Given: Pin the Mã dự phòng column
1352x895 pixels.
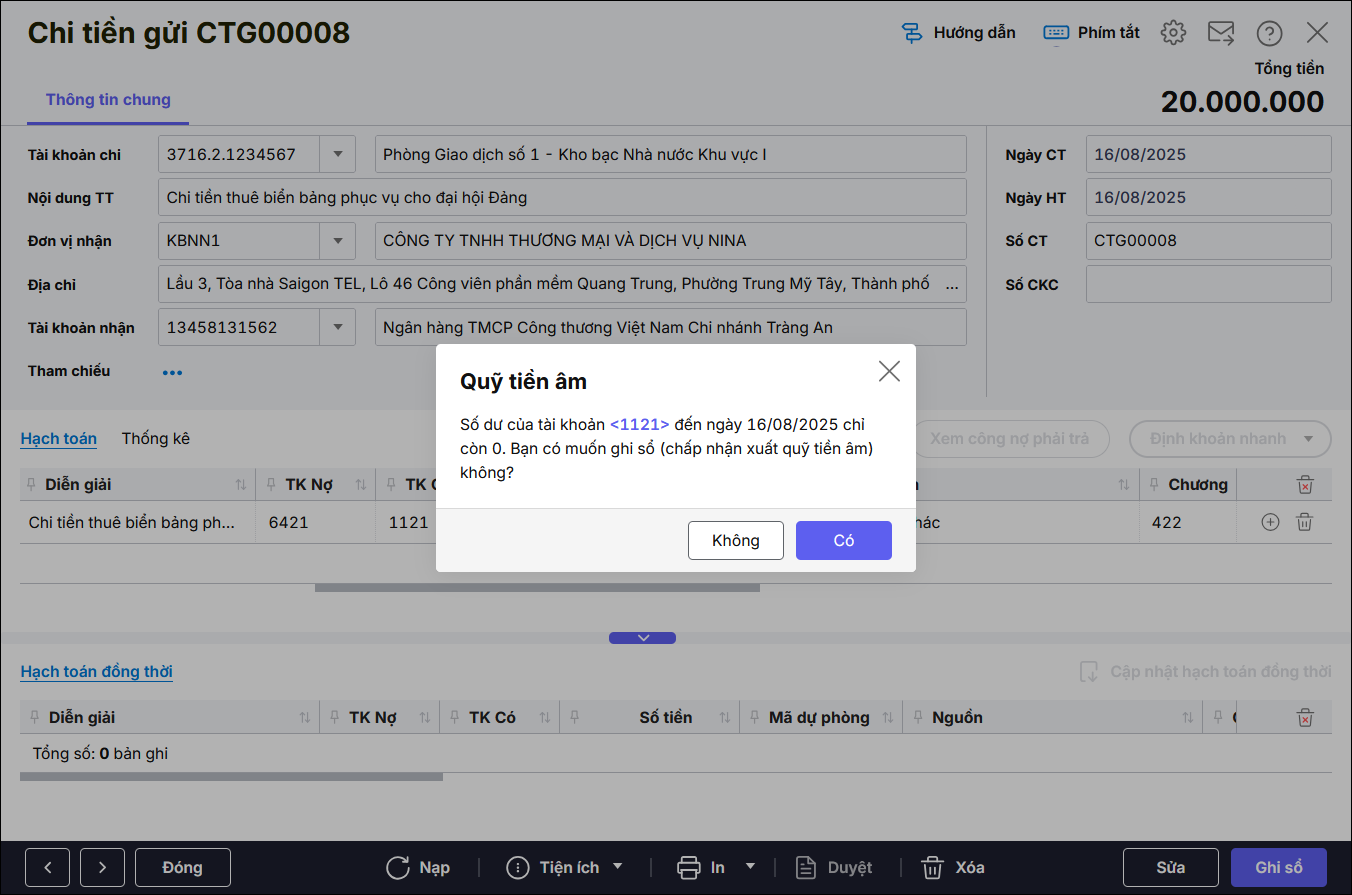Looking at the screenshot, I should pyautogui.click(x=754, y=717).
